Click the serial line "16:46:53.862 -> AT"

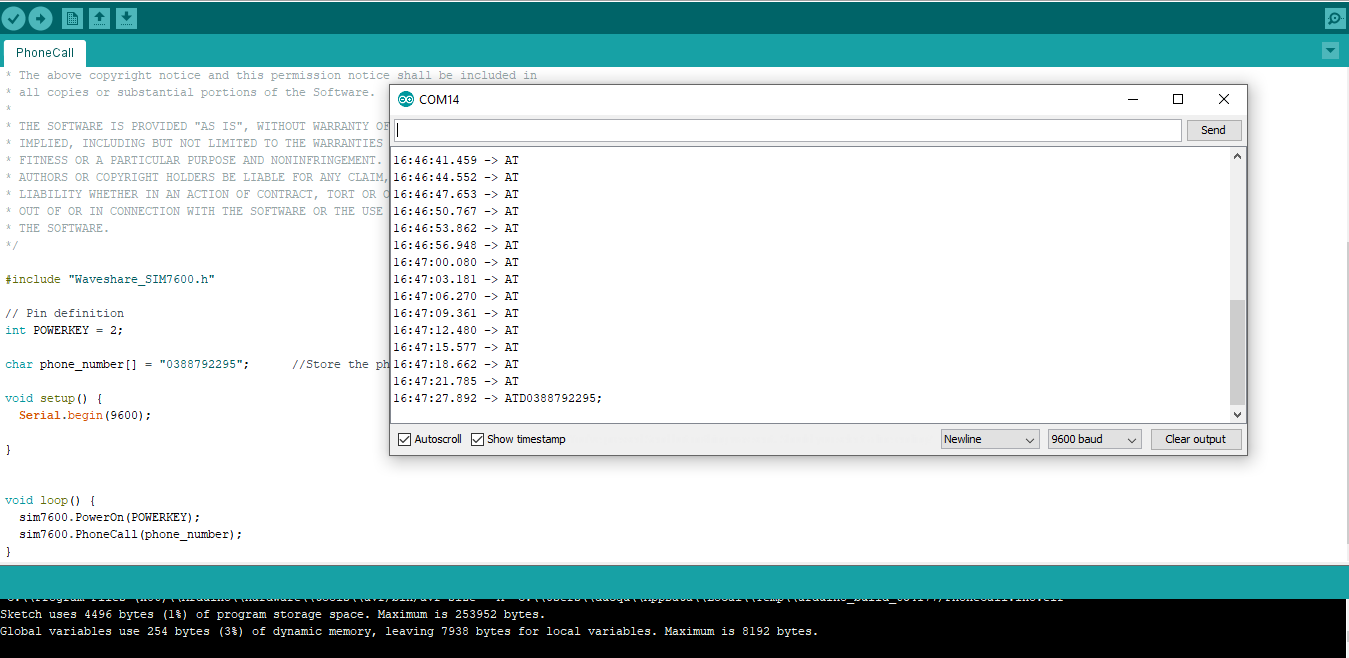click(456, 228)
